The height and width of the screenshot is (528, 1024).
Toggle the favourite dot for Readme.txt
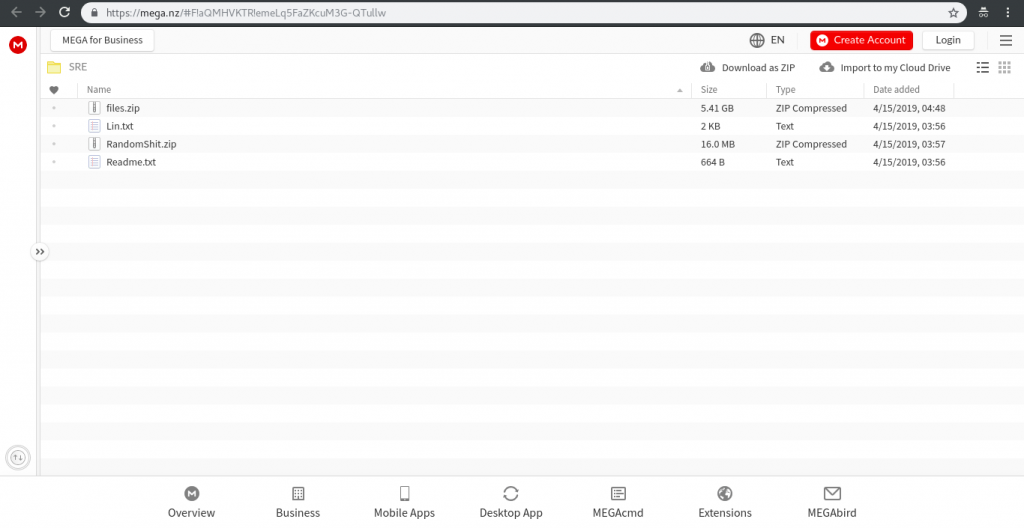(x=54, y=162)
